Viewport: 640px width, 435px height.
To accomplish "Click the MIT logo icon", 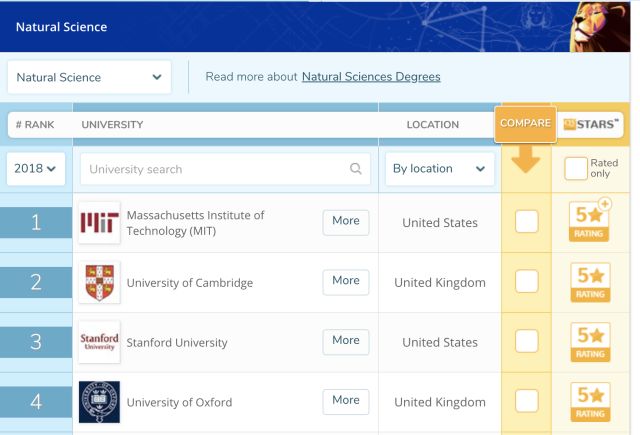I will [99, 223].
